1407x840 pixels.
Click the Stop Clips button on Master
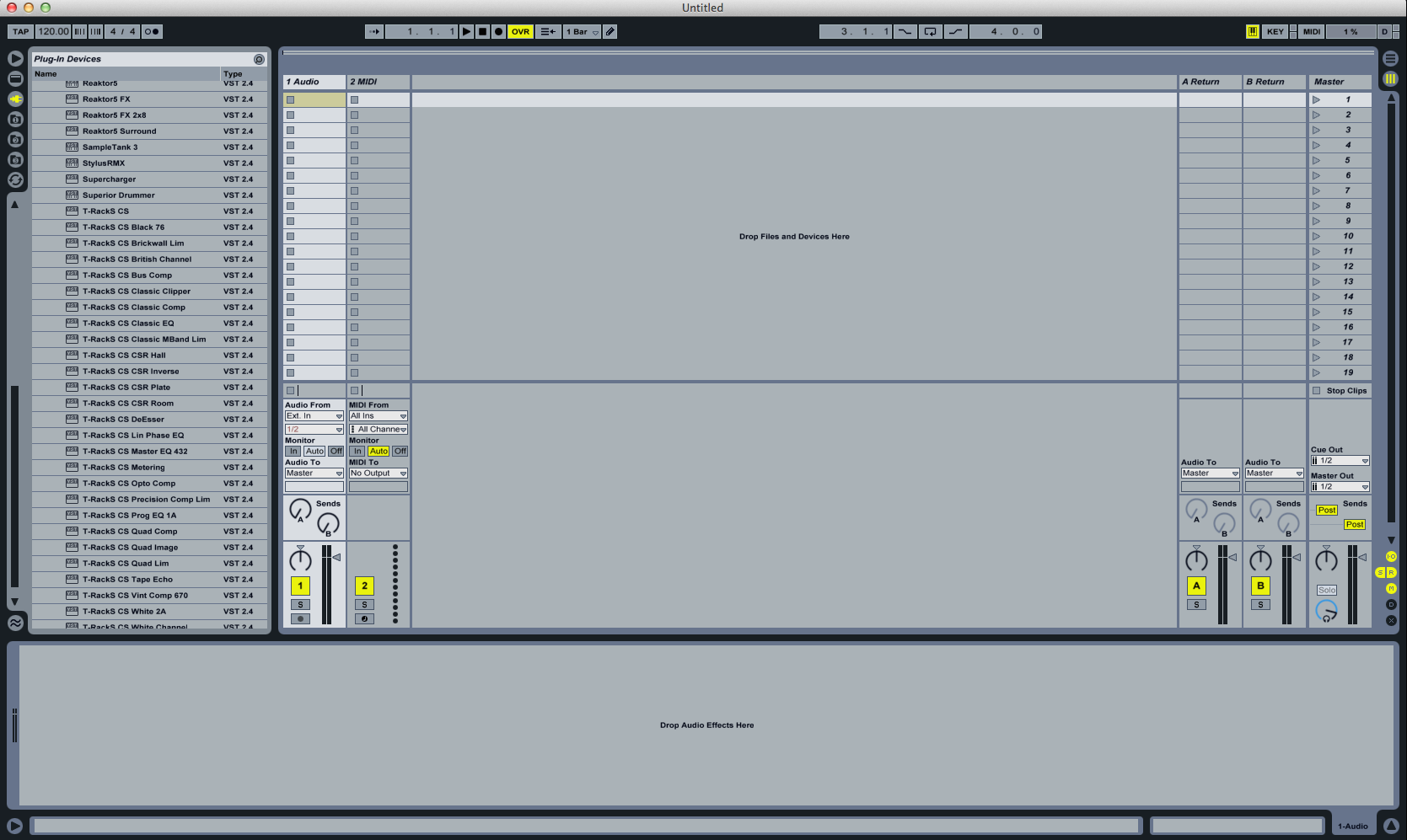click(x=1340, y=390)
